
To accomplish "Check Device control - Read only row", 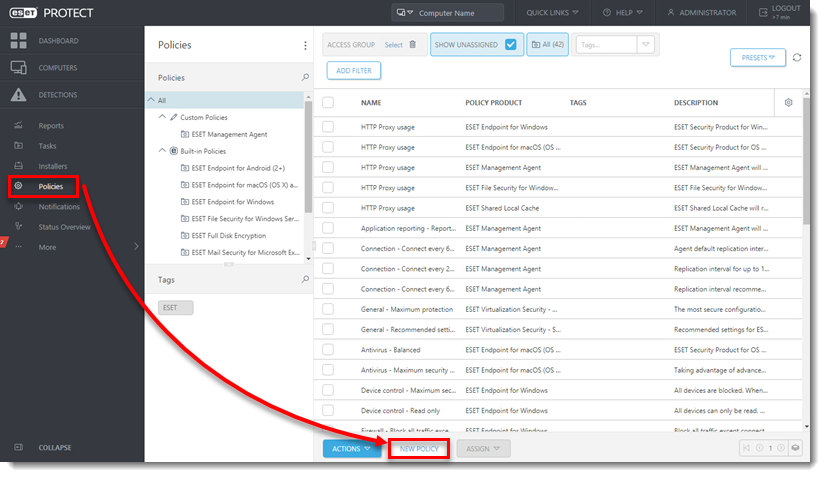I will click(x=328, y=410).
